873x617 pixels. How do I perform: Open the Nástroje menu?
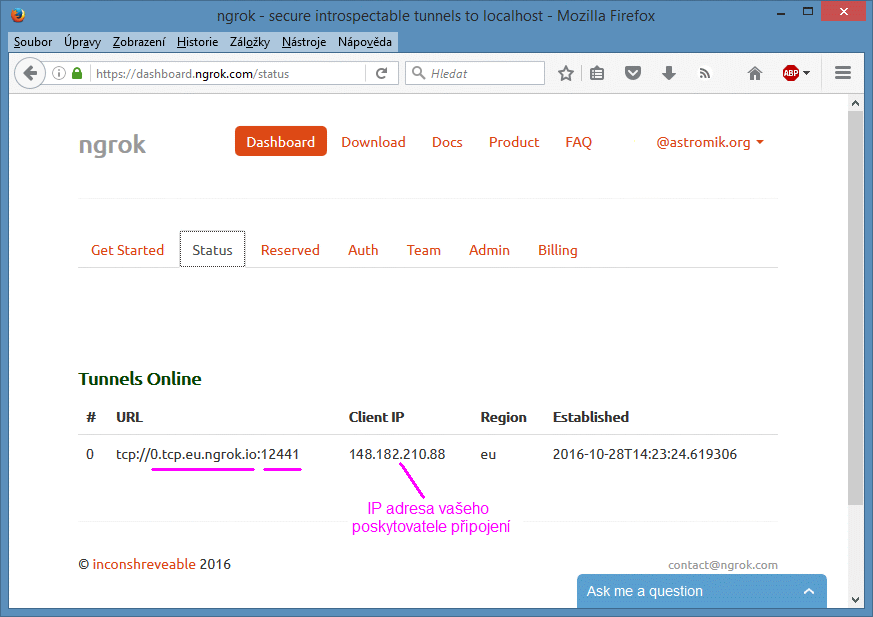click(x=303, y=42)
